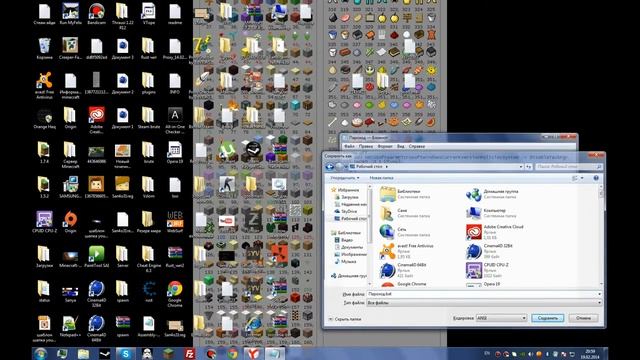The width and height of the screenshot is (640, 360).
Task: Select Музыка in save dialog sidebar
Action: tap(345, 262)
